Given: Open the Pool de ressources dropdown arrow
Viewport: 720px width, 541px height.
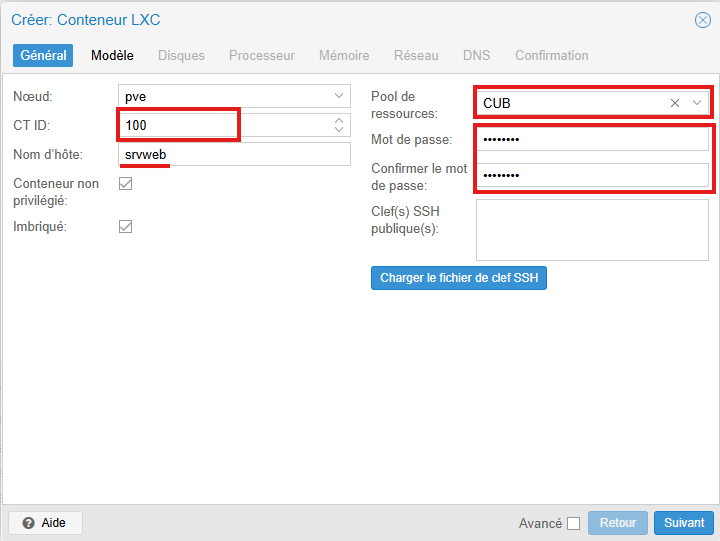Looking at the screenshot, I should coord(697,103).
